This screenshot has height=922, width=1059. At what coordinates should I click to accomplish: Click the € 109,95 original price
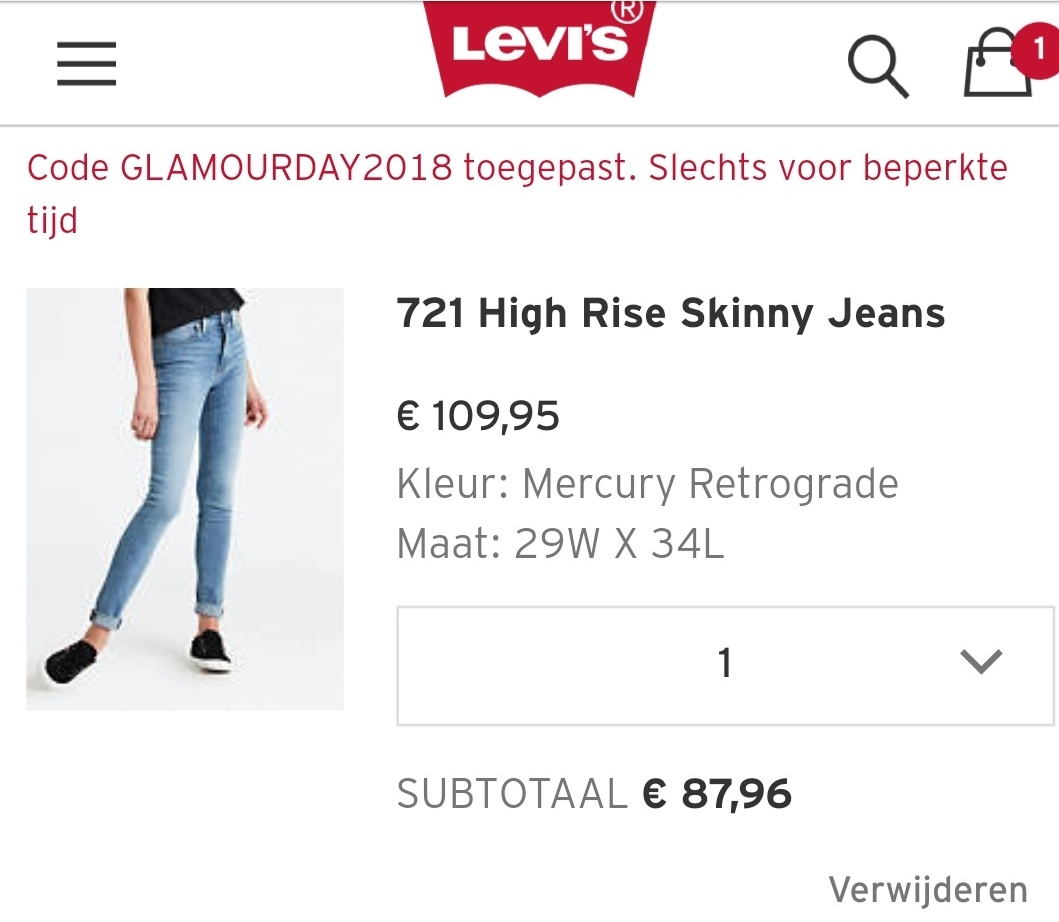click(478, 415)
